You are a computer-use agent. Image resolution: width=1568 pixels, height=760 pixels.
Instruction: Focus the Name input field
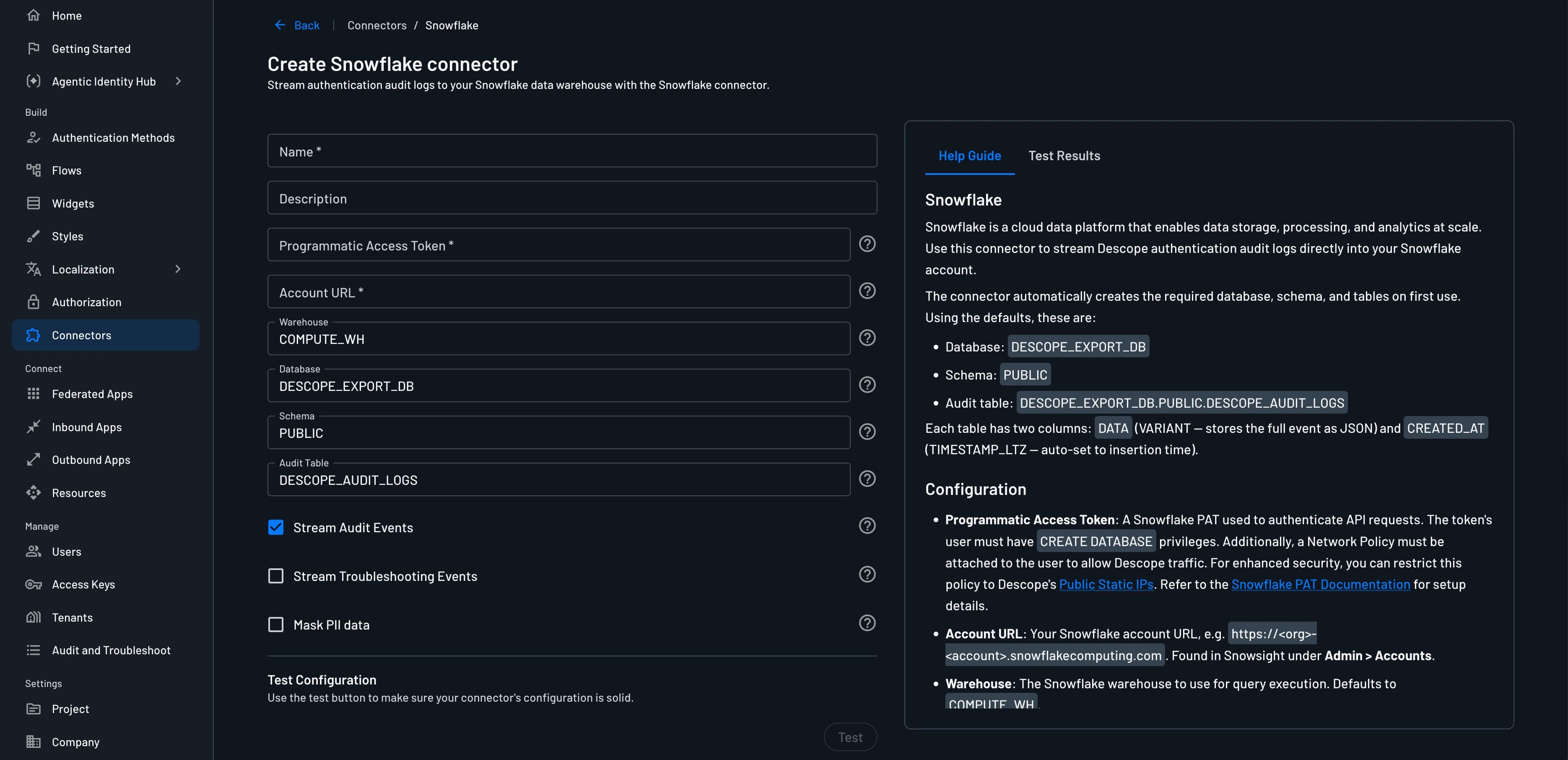(572, 151)
